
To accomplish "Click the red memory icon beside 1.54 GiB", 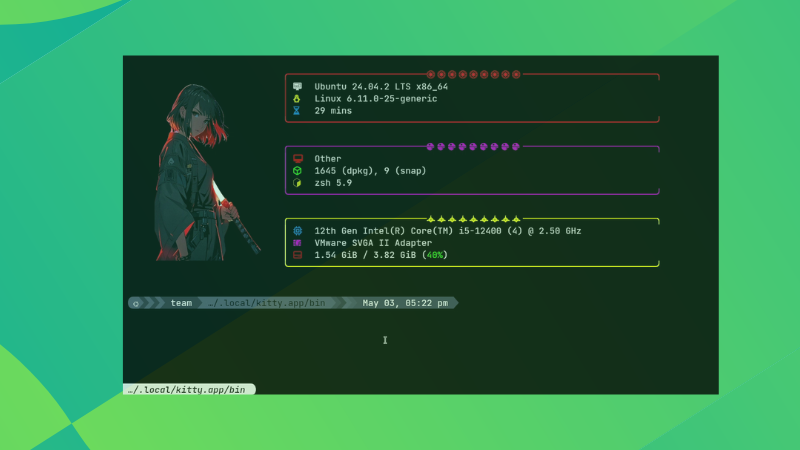I will [x=297, y=255].
